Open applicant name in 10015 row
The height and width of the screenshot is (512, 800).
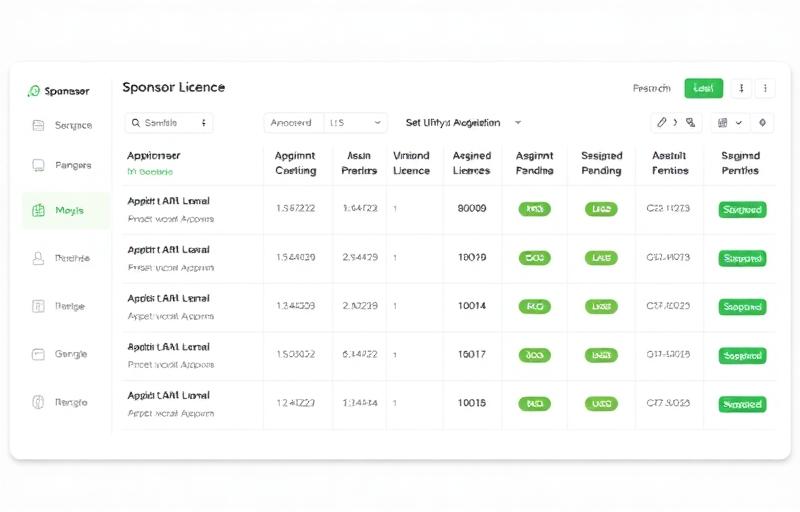[168, 395]
